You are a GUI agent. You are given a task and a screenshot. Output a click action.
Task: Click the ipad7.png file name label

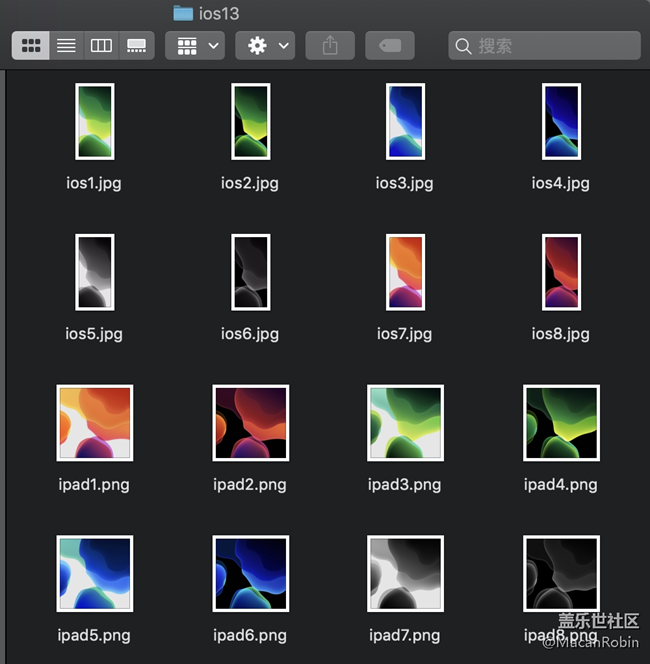tap(405, 635)
